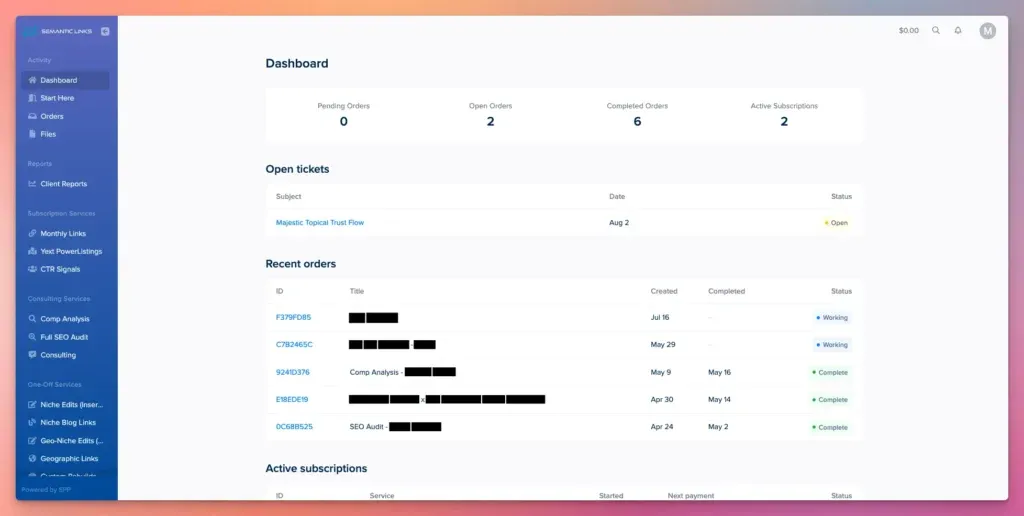The height and width of the screenshot is (516, 1024).
Task: Click the Start Here sidebar icon
Action: pos(33,98)
